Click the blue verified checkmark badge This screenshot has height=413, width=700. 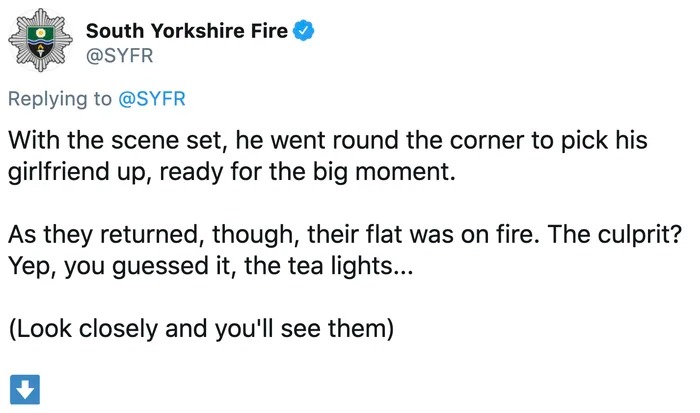(x=304, y=31)
